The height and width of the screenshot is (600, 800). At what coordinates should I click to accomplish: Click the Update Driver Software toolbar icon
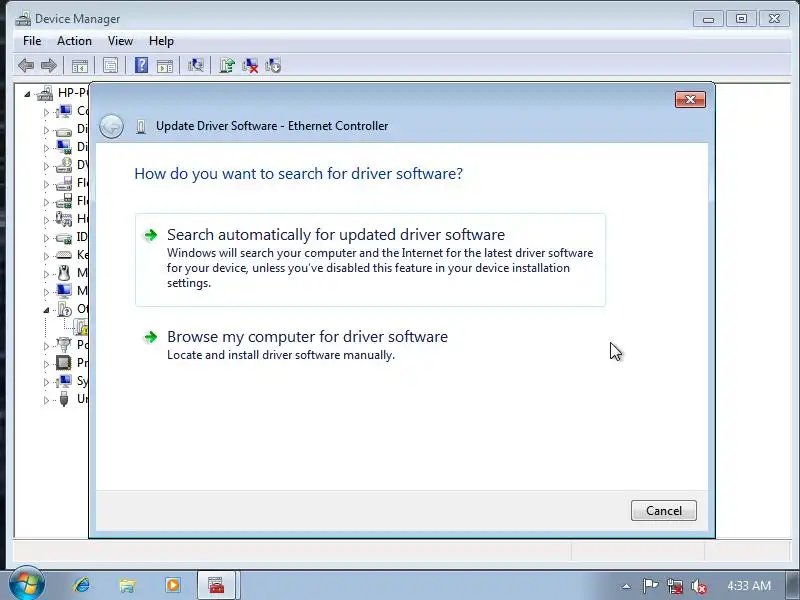click(227, 65)
